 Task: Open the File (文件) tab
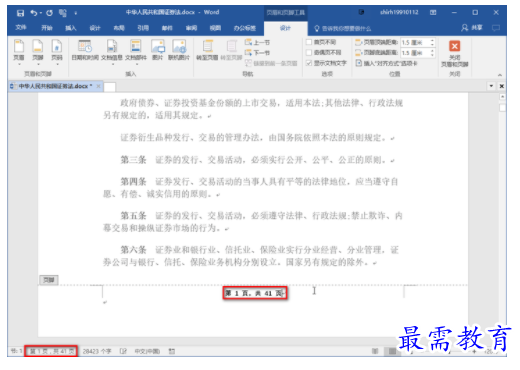[20, 28]
